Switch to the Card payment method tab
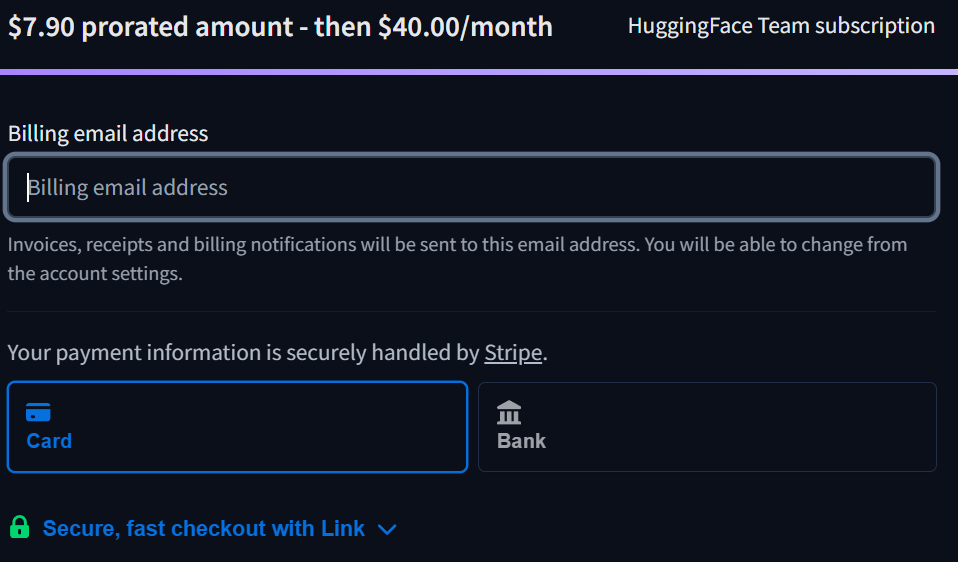Screen dimensions: 958x562 (x=237, y=427)
